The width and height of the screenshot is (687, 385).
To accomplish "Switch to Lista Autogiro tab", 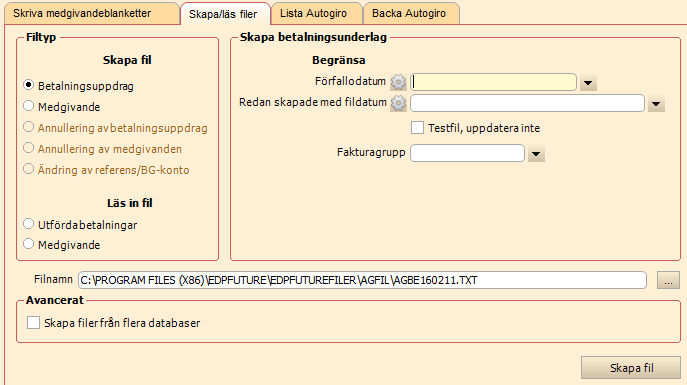I will tap(316, 14).
